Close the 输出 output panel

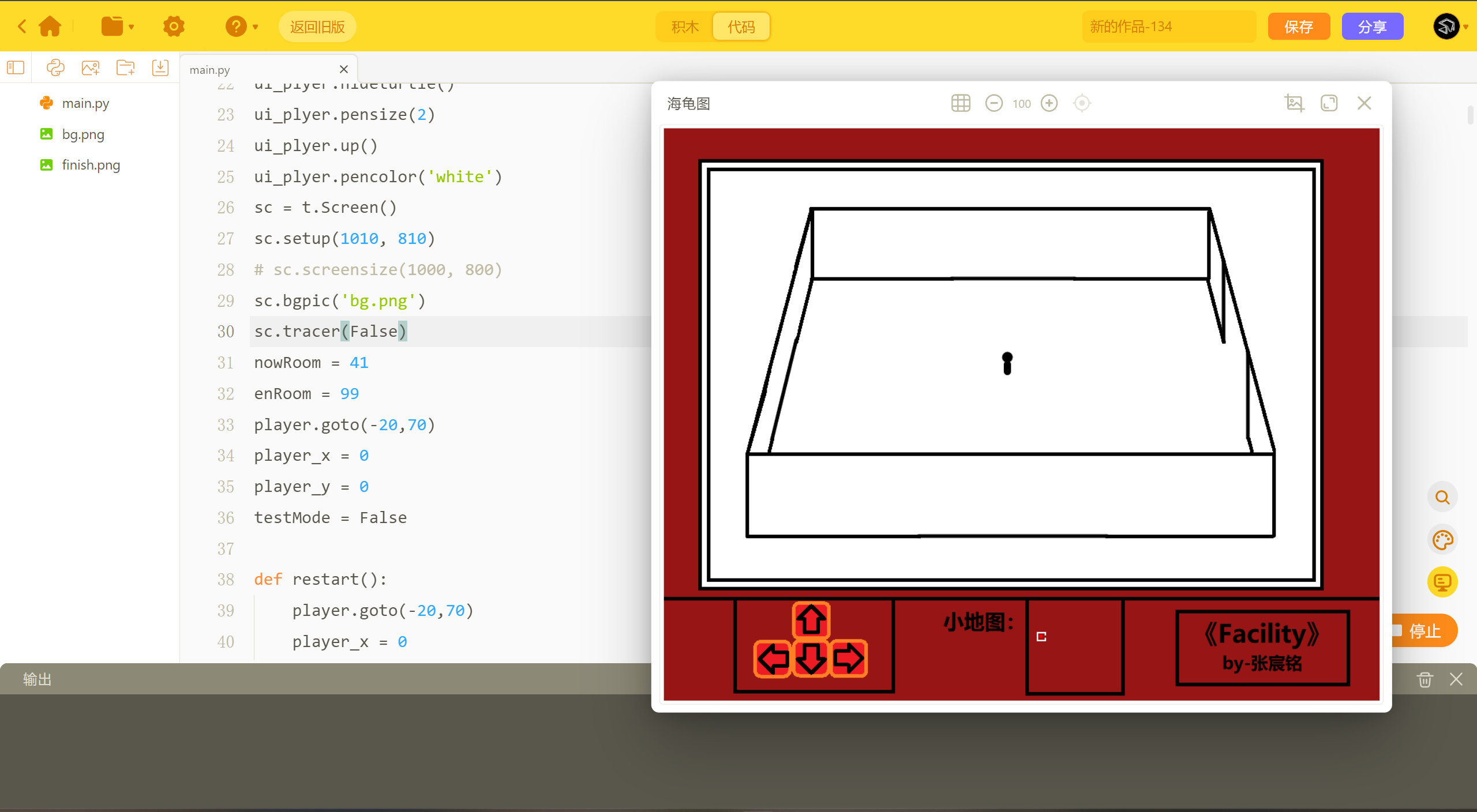(x=1456, y=679)
